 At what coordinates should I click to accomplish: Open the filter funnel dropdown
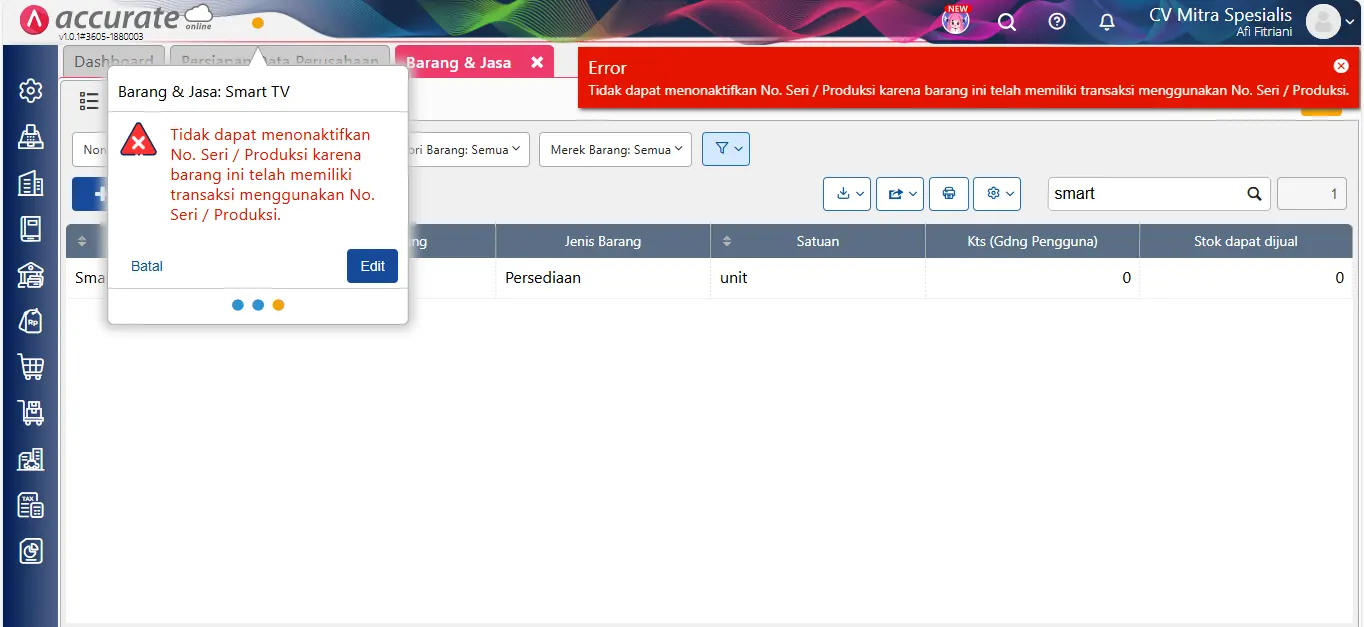pos(726,148)
